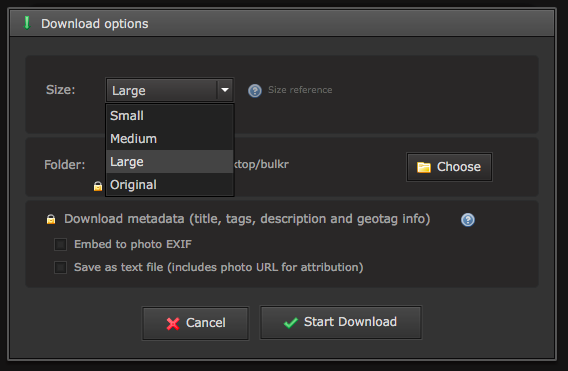Screen dimensions: 568x371
Task: Open help icon next to metadata description
Action: pyautogui.click(x=468, y=220)
